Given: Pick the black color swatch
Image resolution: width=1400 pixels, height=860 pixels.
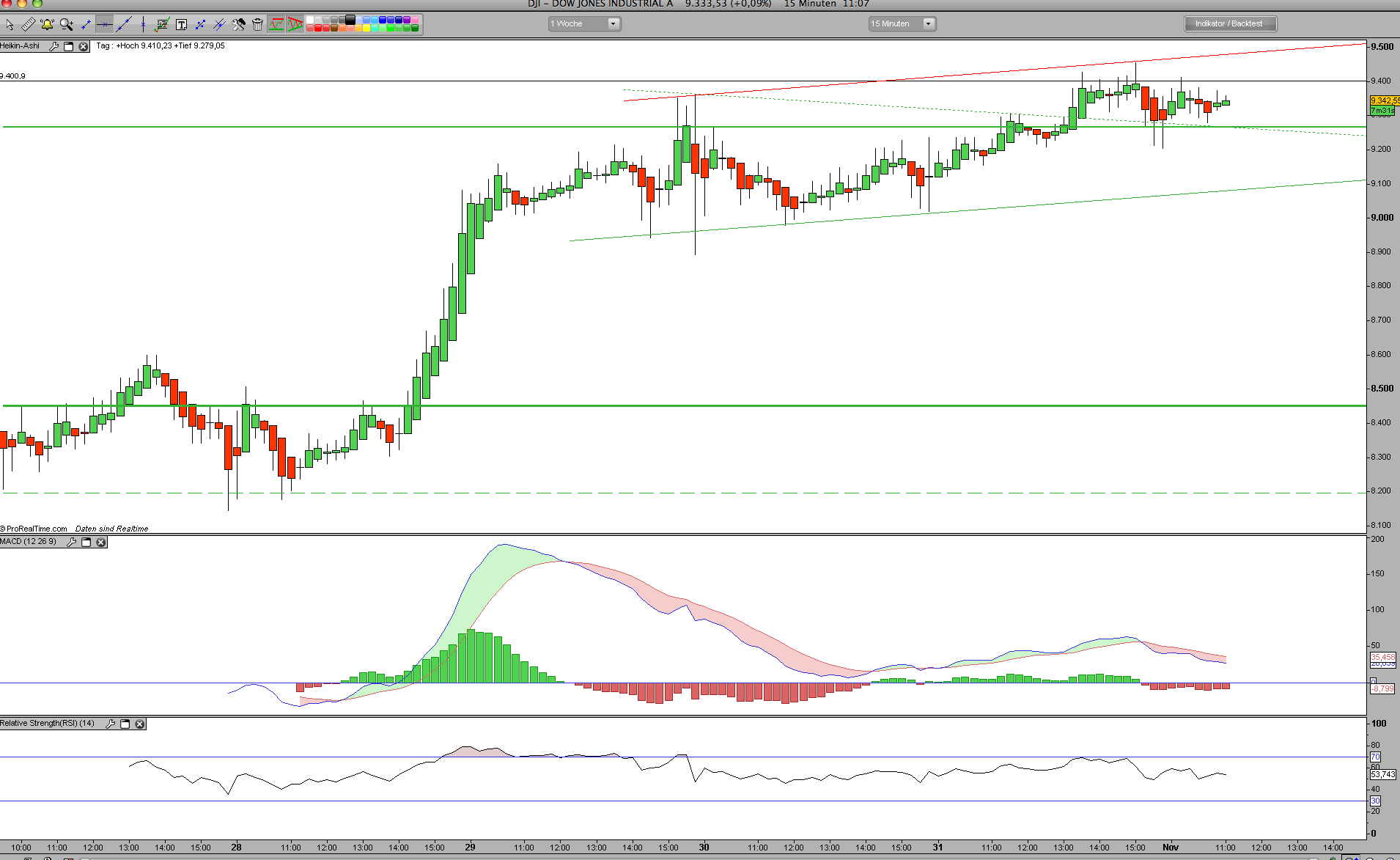Looking at the screenshot, I should (x=350, y=20).
